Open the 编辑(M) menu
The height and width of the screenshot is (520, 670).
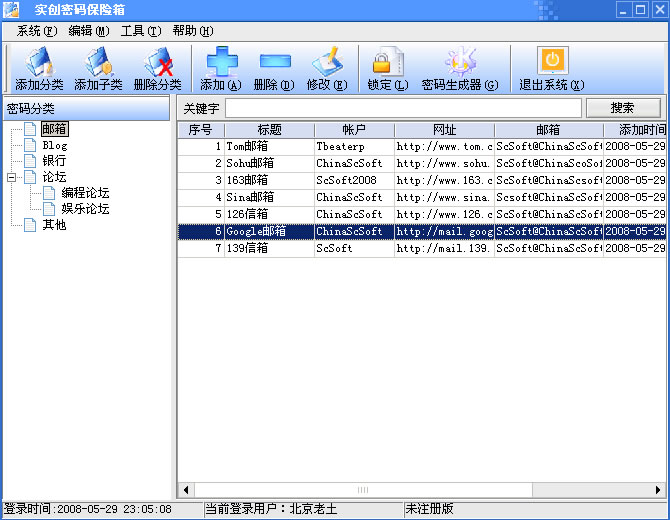click(x=89, y=31)
